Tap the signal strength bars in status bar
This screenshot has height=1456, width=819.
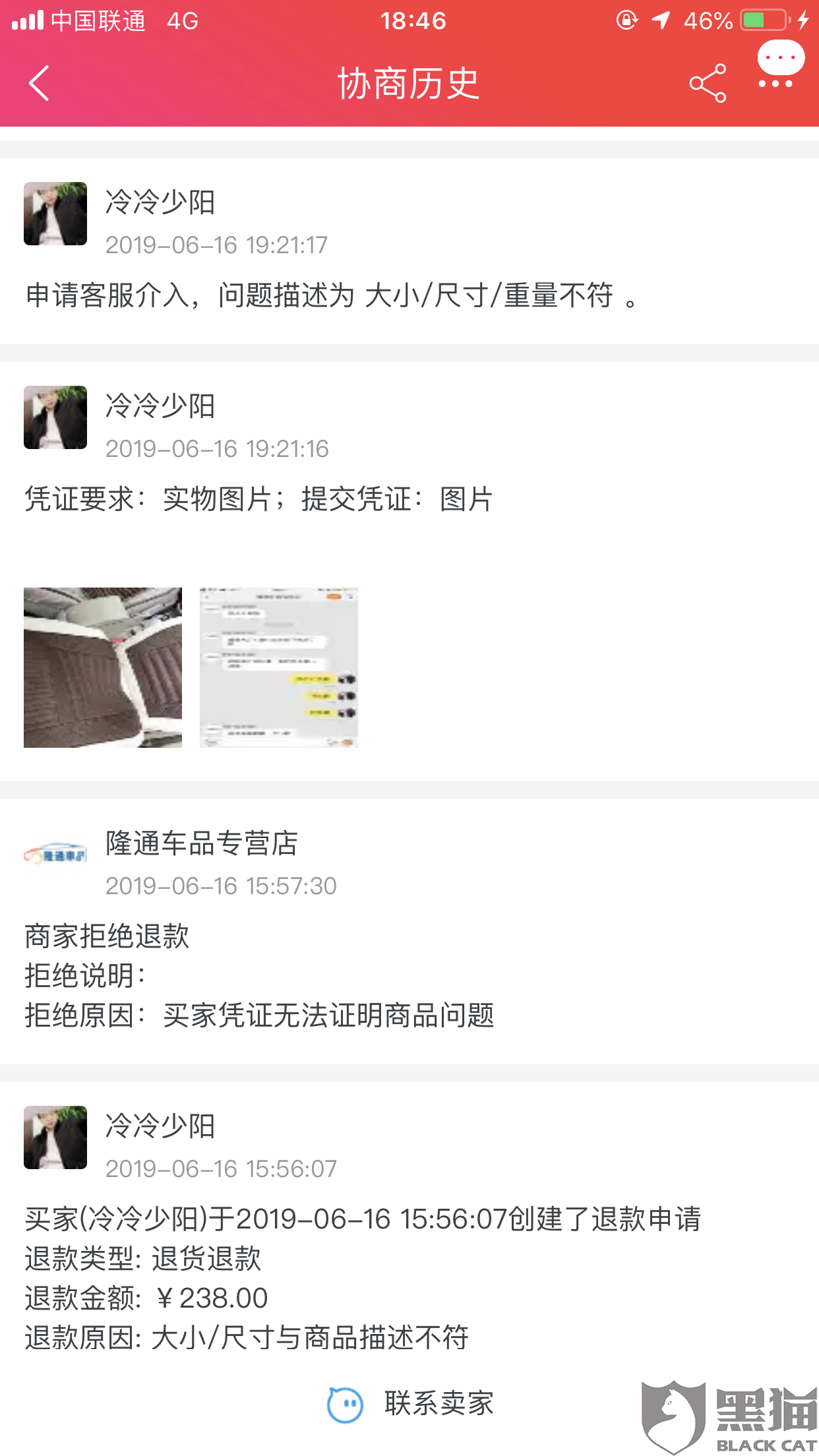[28, 20]
